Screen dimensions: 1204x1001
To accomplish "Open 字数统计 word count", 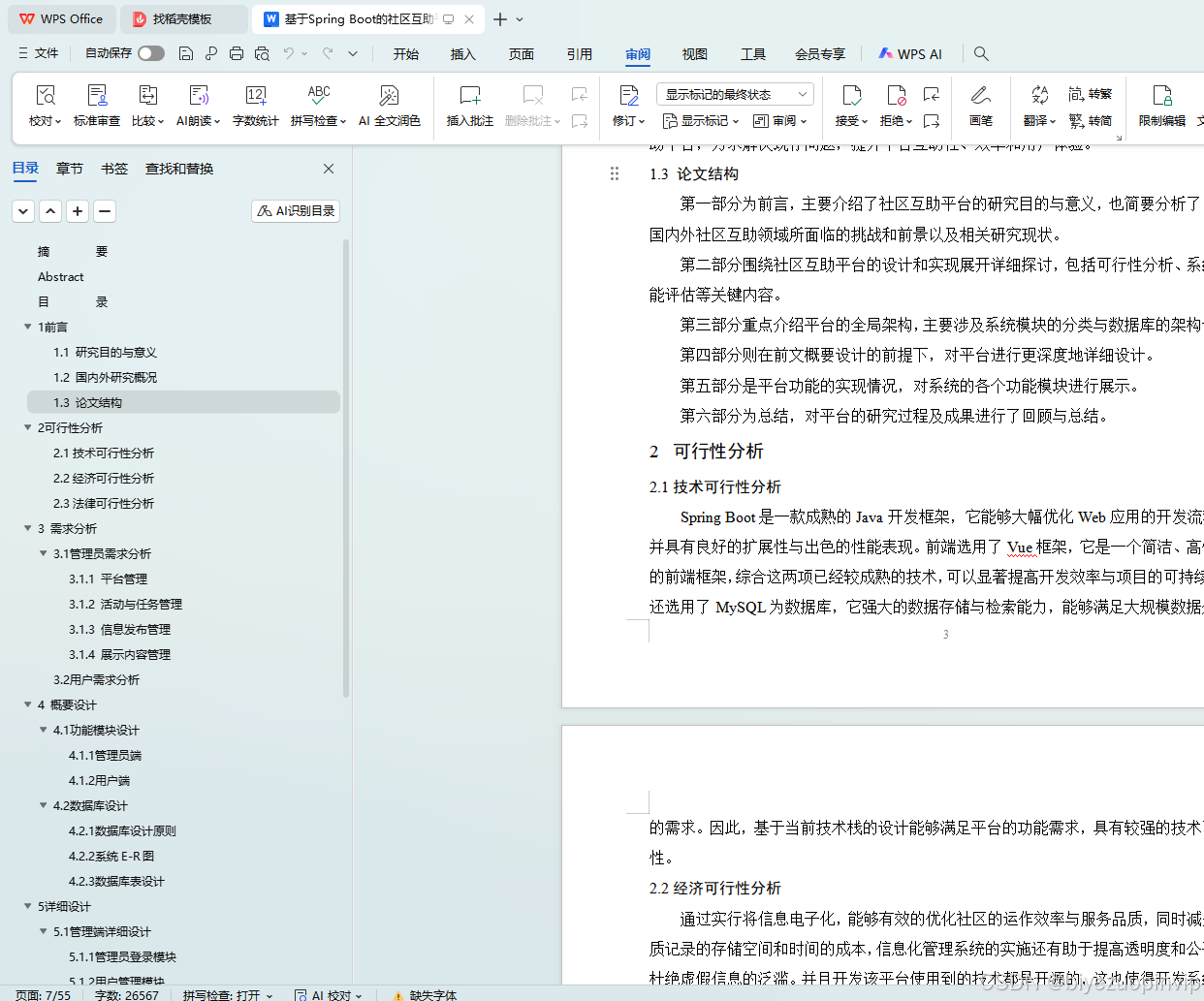I will click(x=256, y=106).
